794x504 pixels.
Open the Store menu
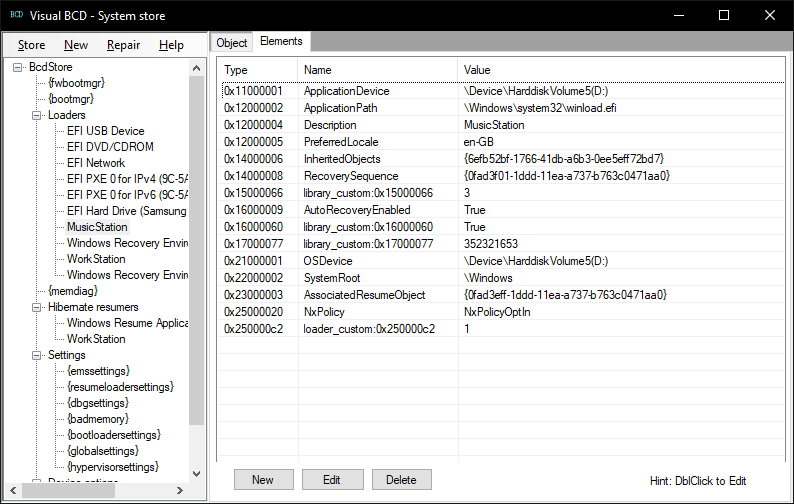coord(31,45)
